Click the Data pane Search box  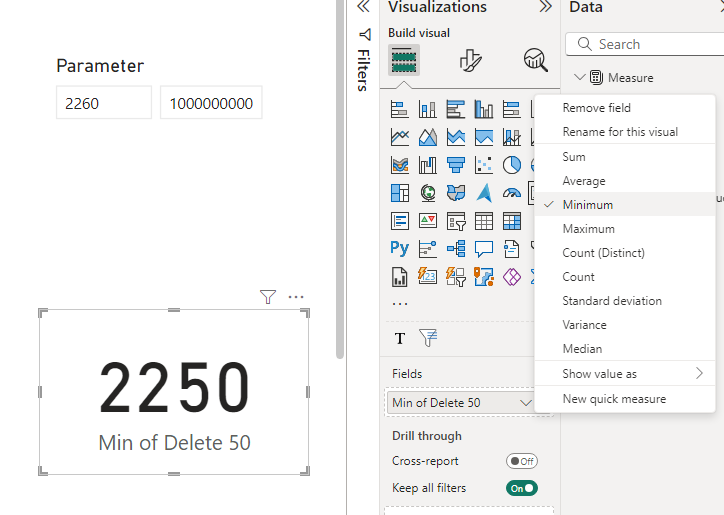coord(645,44)
